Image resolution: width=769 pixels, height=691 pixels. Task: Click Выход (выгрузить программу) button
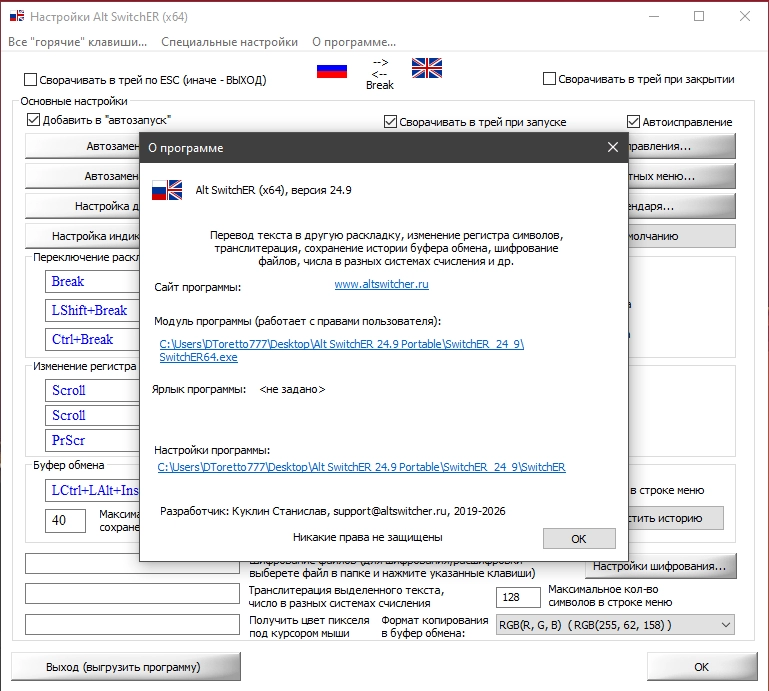[x=126, y=666]
